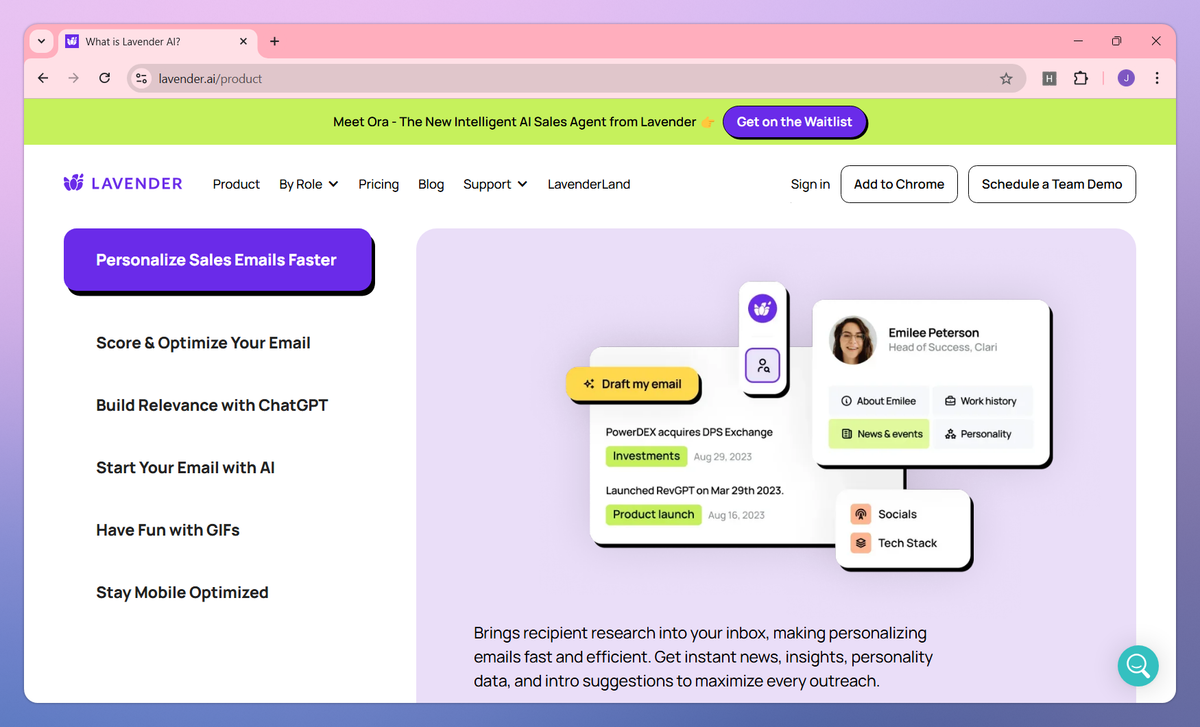Open a new tab with plus icon
Screen dimensions: 1200x727
275,41
